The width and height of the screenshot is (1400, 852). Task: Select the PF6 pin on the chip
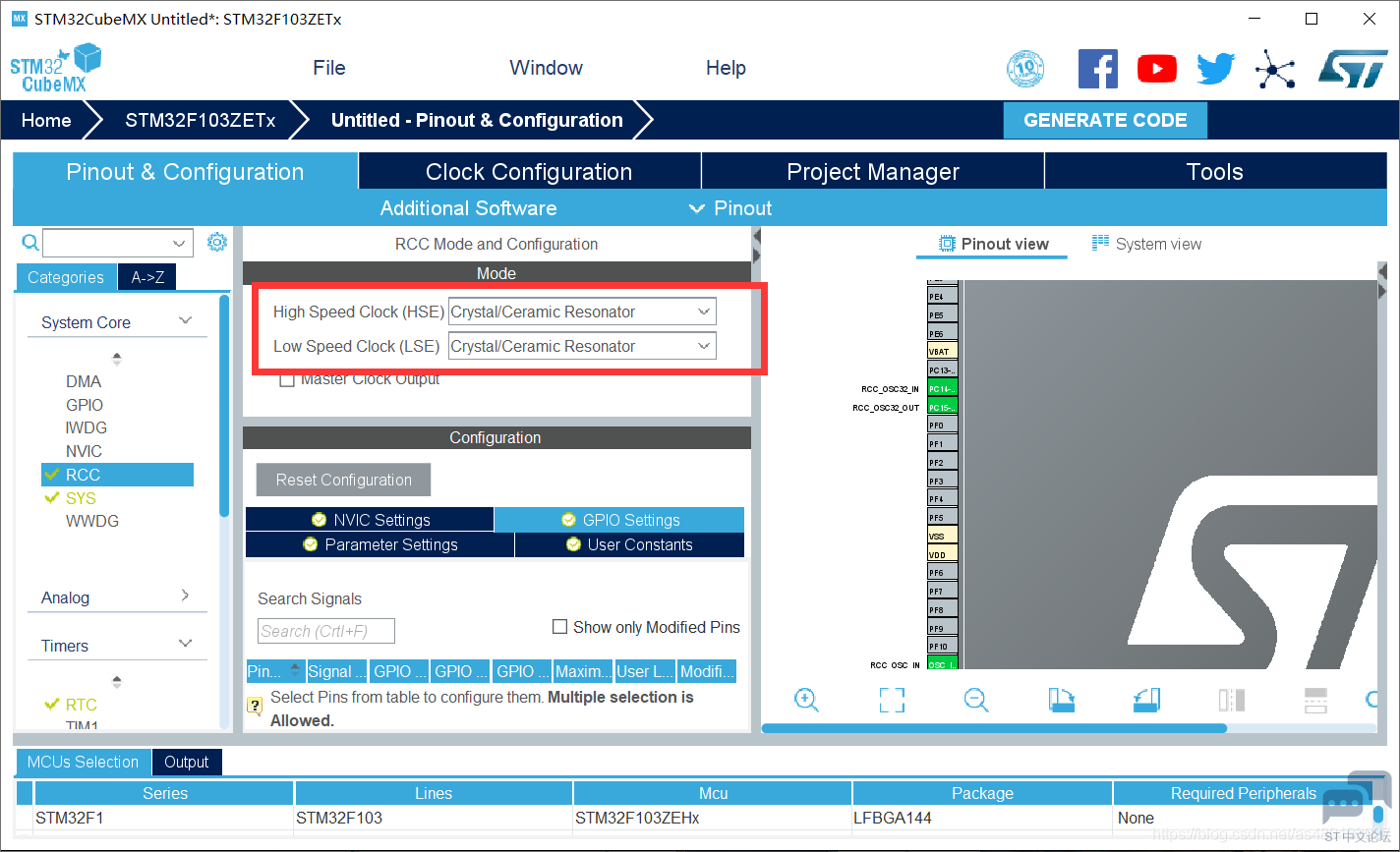pos(942,573)
